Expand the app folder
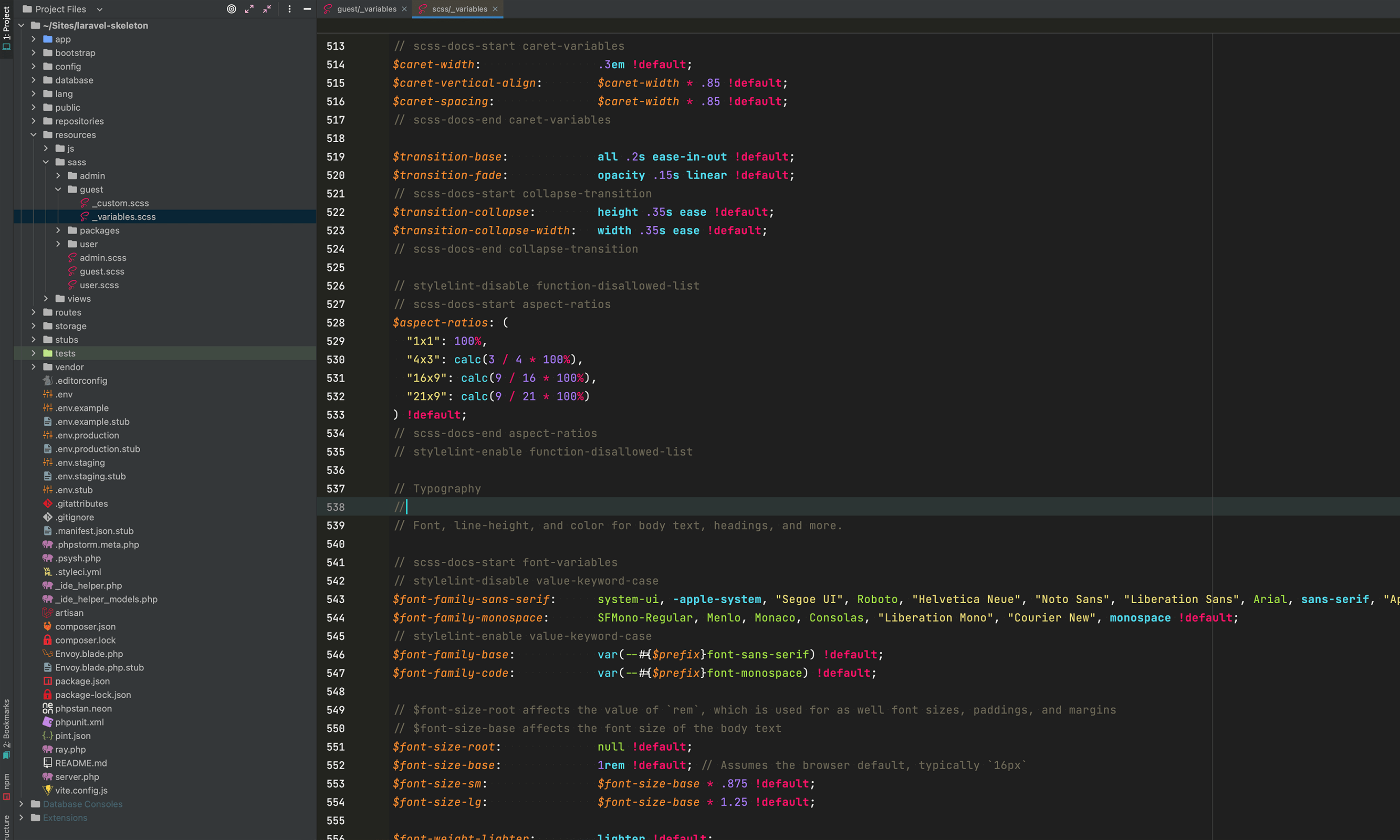 click(34, 39)
